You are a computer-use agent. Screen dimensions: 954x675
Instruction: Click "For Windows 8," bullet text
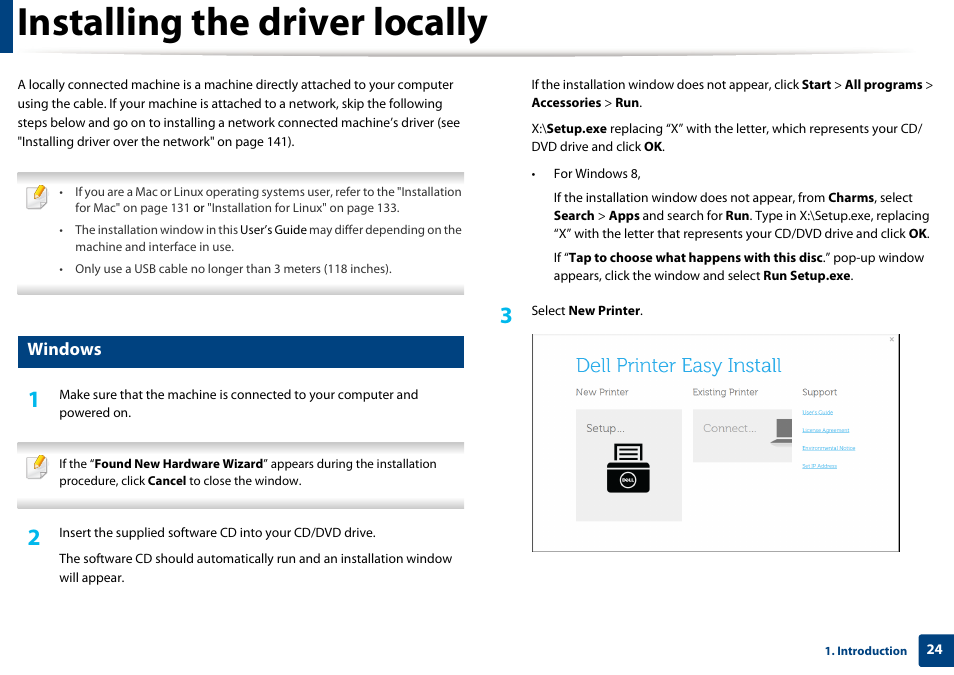tap(597, 174)
